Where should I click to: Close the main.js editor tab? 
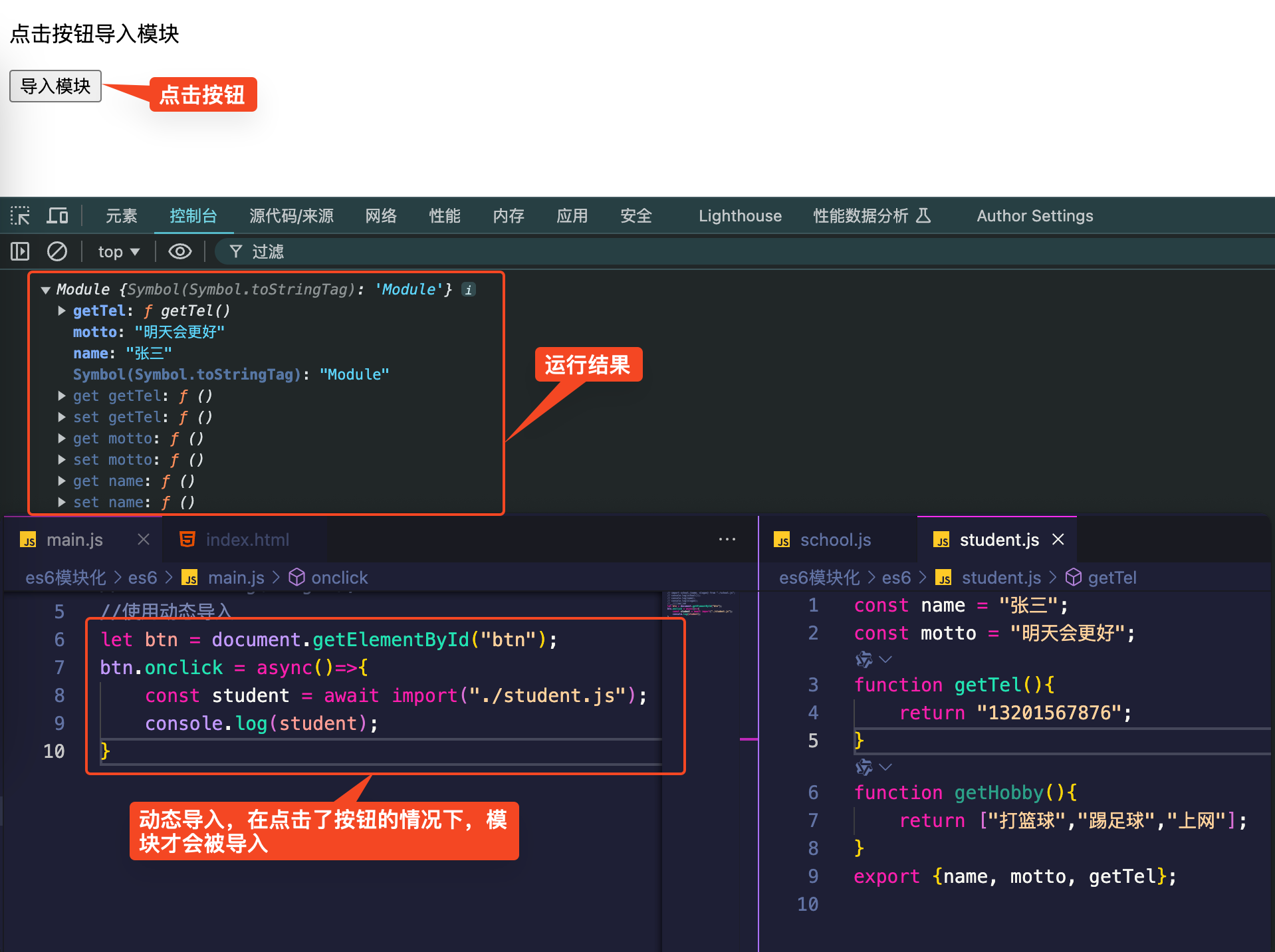coord(144,539)
